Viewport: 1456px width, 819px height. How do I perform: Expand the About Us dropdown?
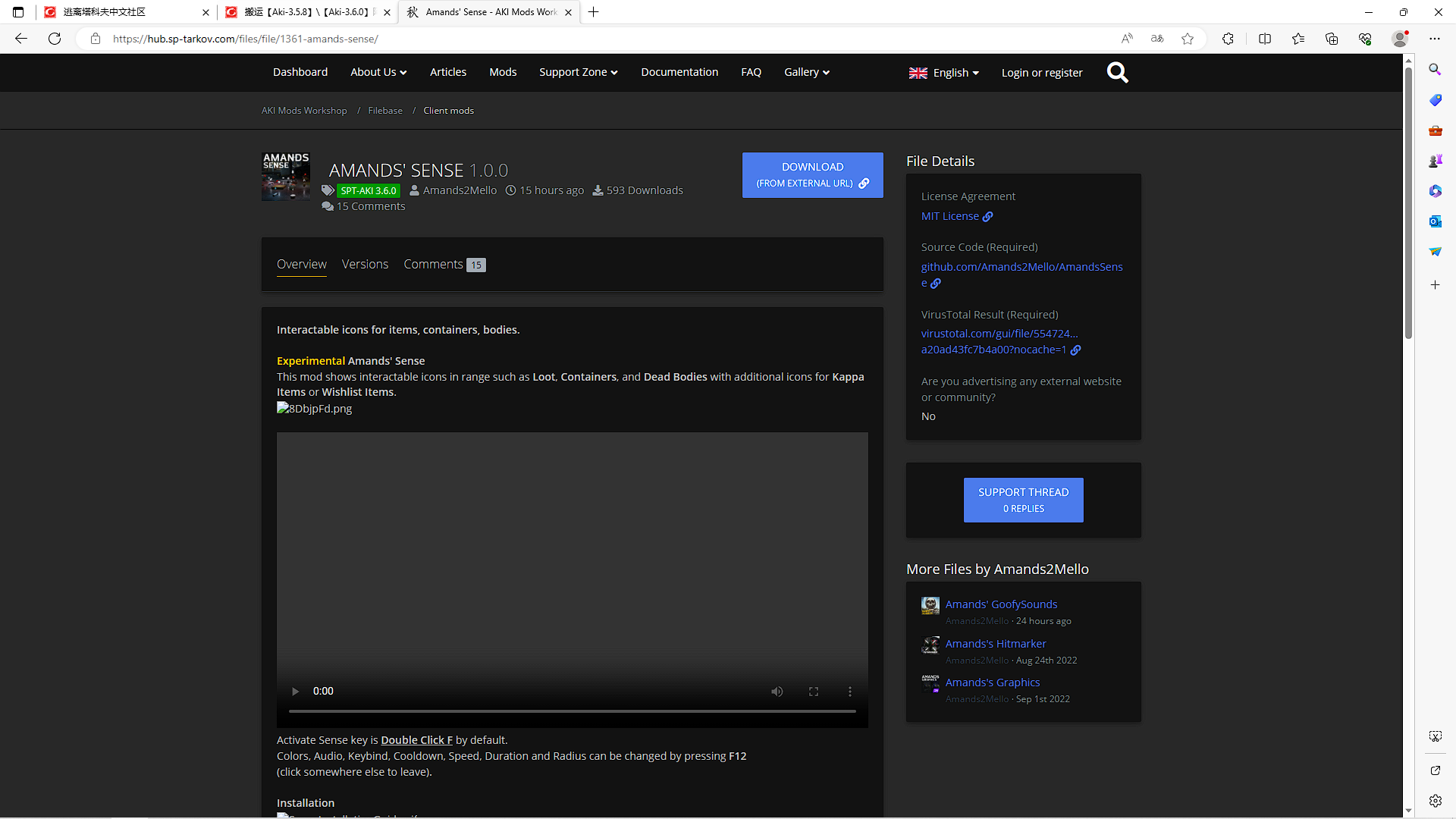click(378, 72)
